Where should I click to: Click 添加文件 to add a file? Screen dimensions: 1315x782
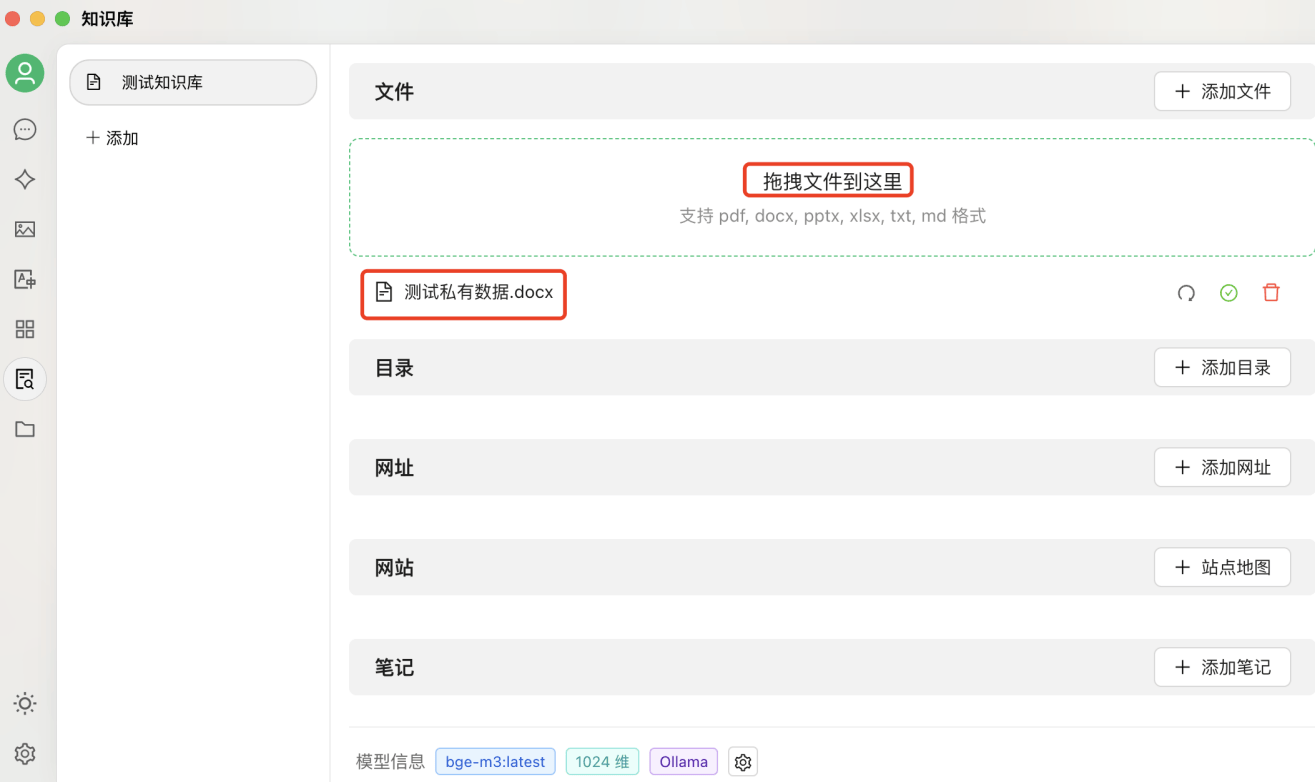pyautogui.click(x=1222, y=91)
